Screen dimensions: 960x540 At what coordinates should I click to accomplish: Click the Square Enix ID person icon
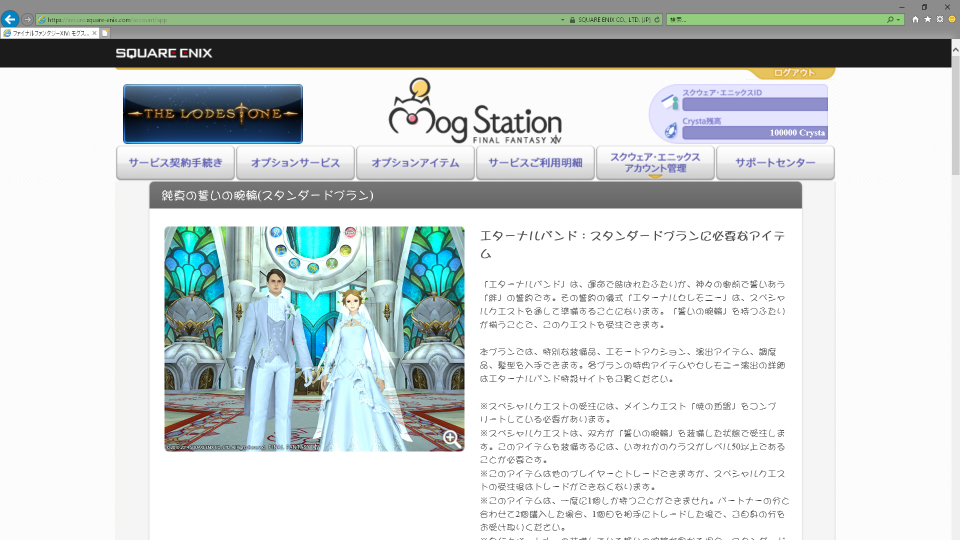tap(670, 102)
